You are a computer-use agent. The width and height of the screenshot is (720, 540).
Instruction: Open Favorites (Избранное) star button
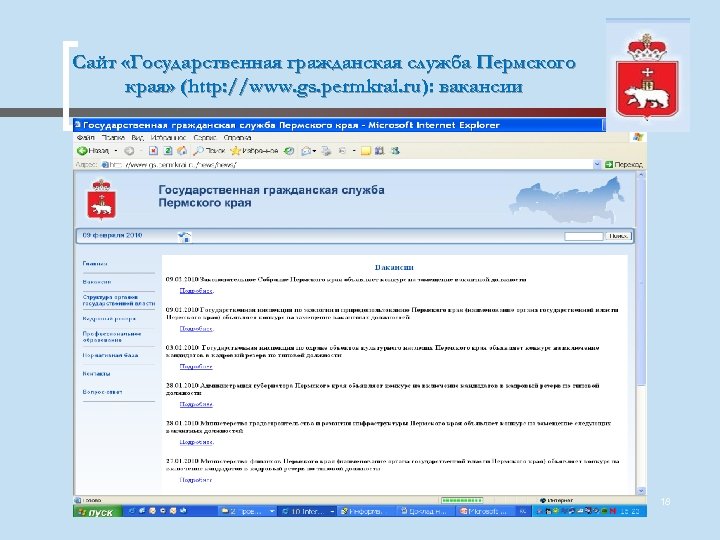(x=254, y=151)
